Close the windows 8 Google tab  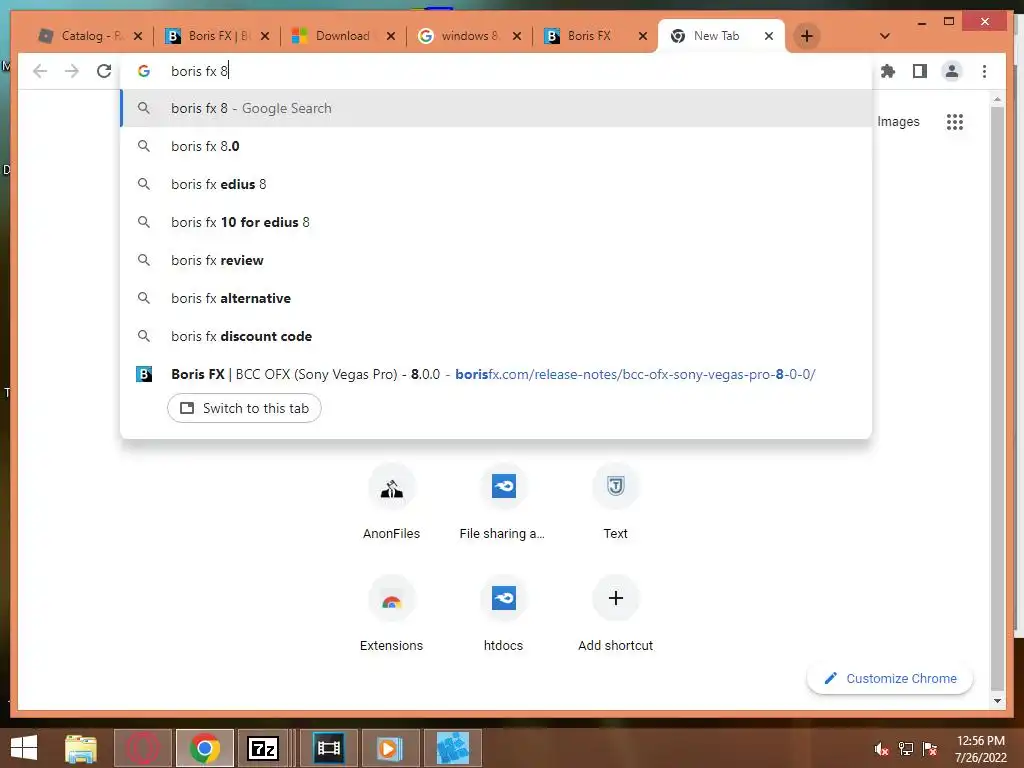(x=517, y=36)
